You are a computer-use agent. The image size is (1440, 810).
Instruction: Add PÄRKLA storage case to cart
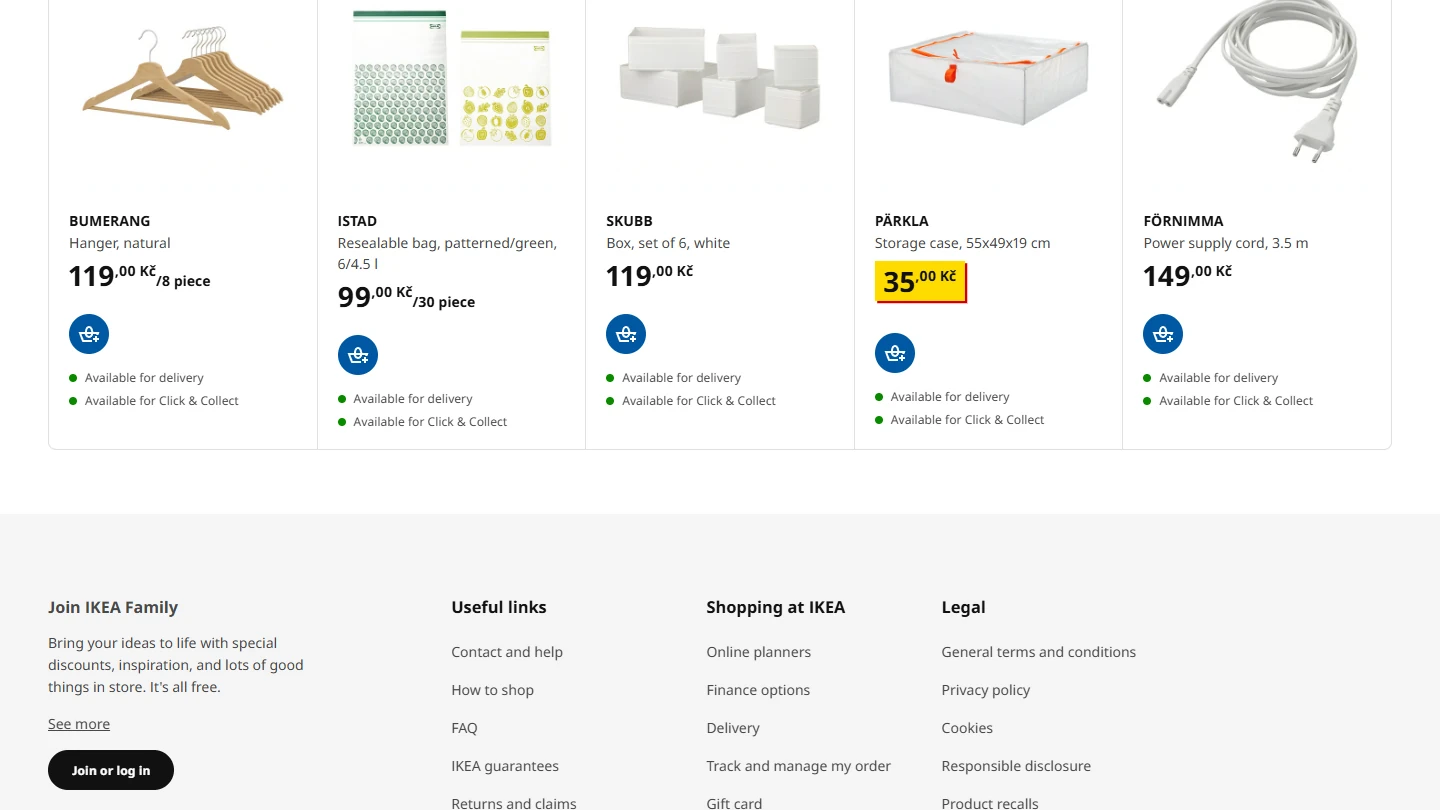[895, 353]
